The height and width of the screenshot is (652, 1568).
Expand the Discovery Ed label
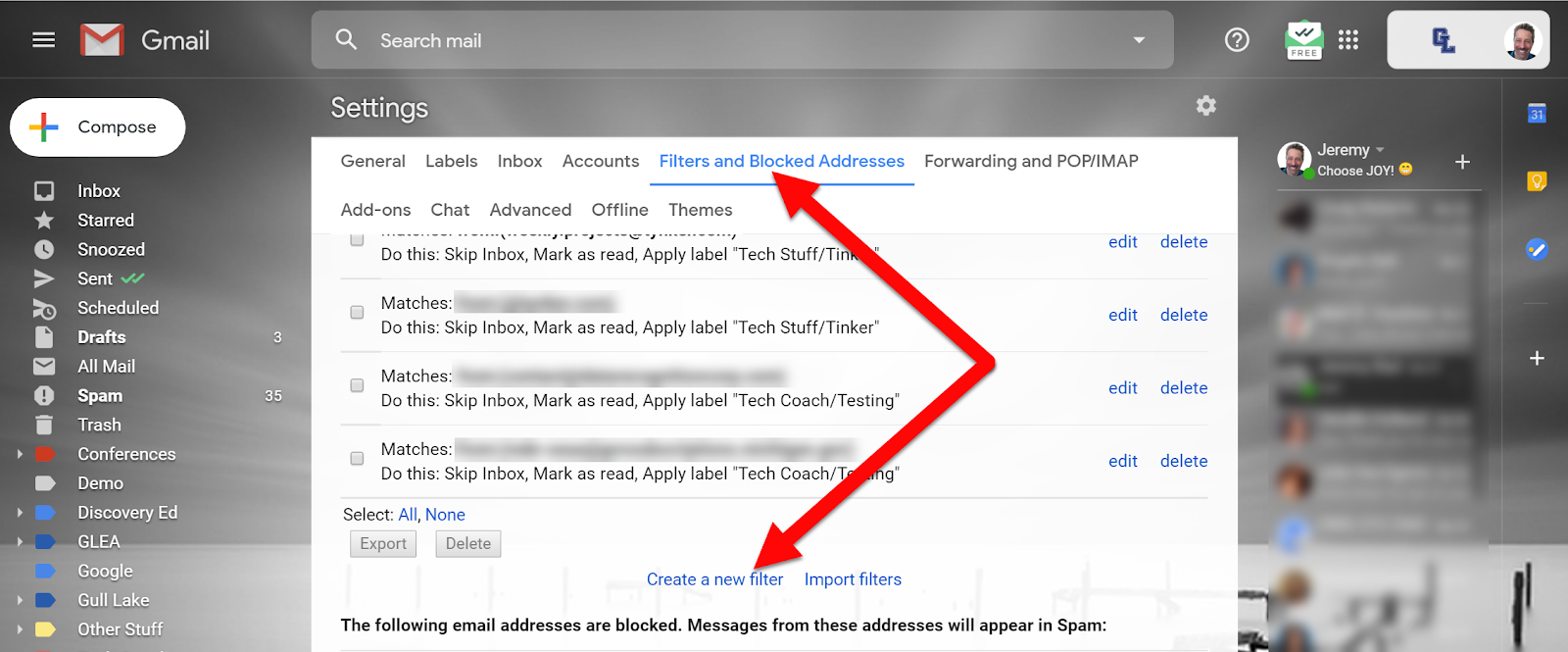pyautogui.click(x=20, y=512)
